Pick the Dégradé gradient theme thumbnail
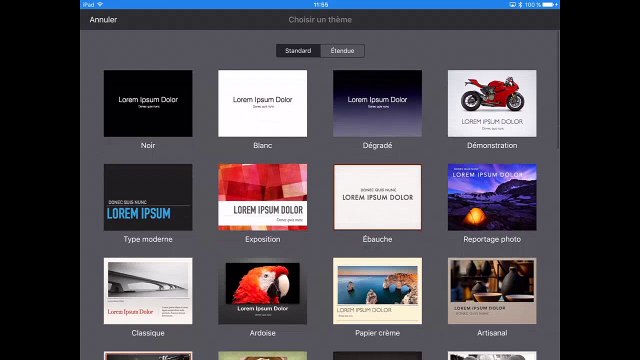The image size is (640, 360). click(378, 103)
